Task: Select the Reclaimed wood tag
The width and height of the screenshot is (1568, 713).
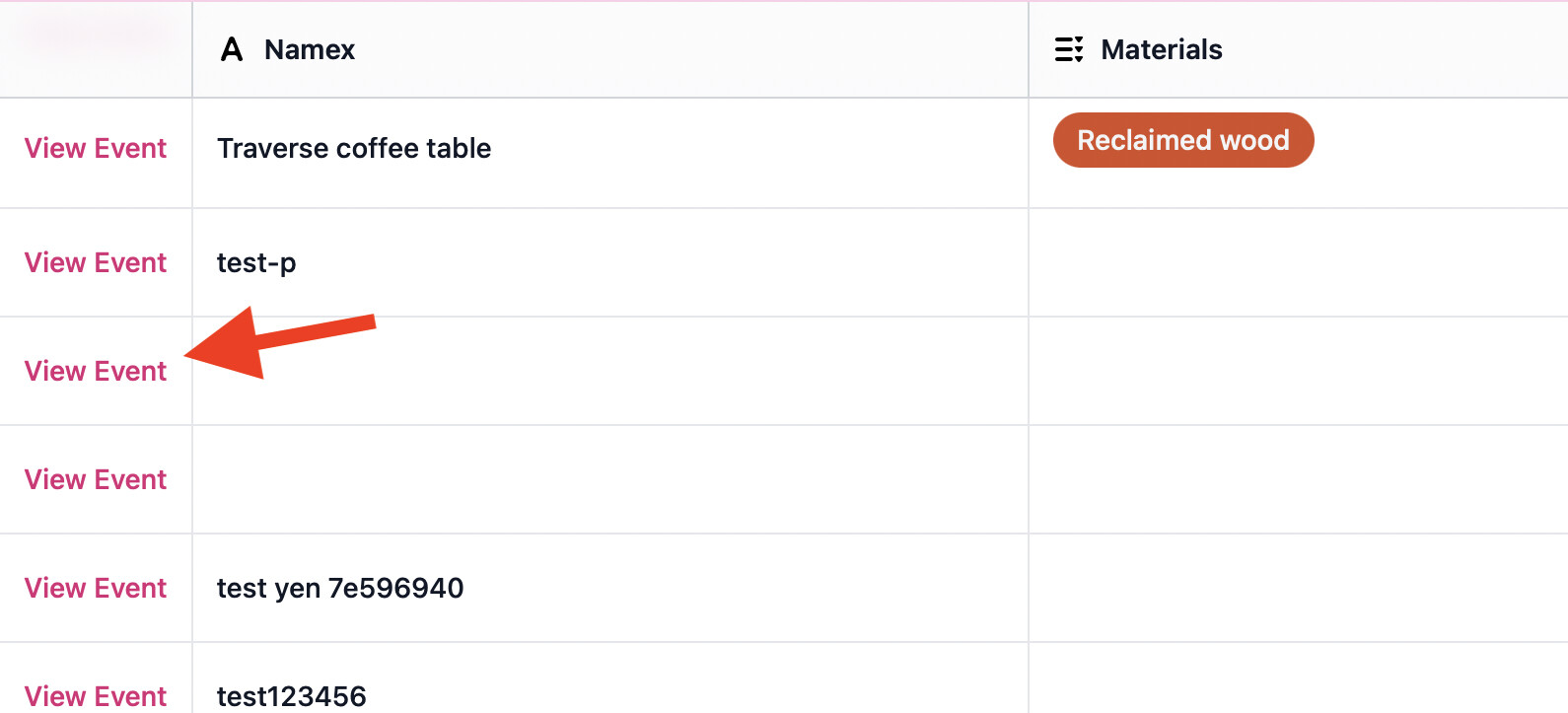Action: [x=1183, y=140]
